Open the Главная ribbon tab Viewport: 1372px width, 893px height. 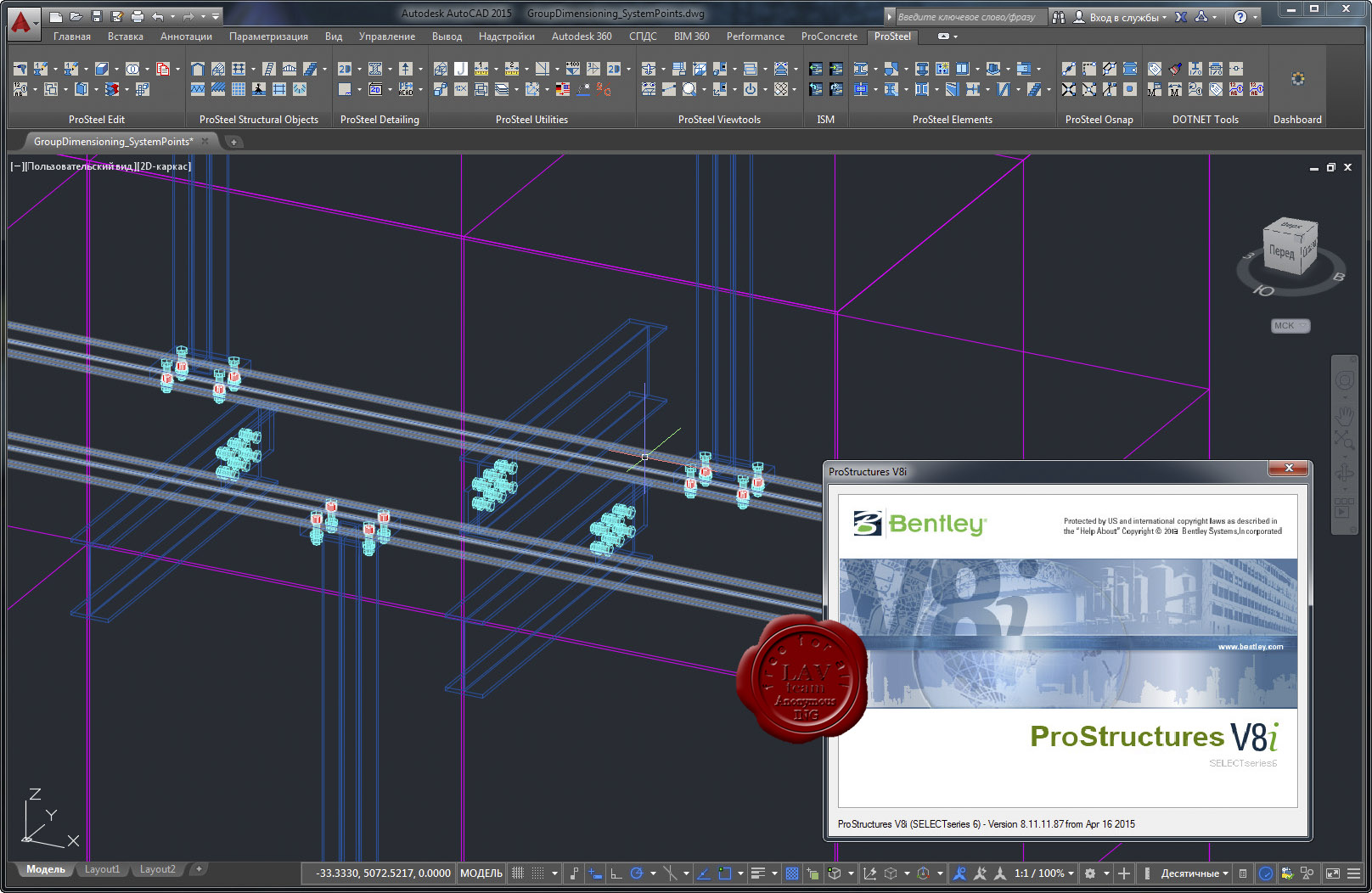[72, 37]
